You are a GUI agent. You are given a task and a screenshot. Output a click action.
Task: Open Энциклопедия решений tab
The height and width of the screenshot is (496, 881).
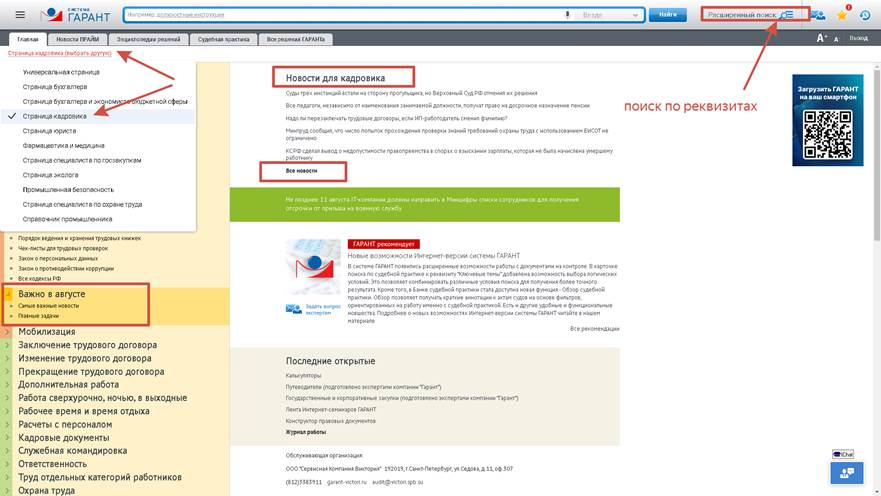coord(148,39)
